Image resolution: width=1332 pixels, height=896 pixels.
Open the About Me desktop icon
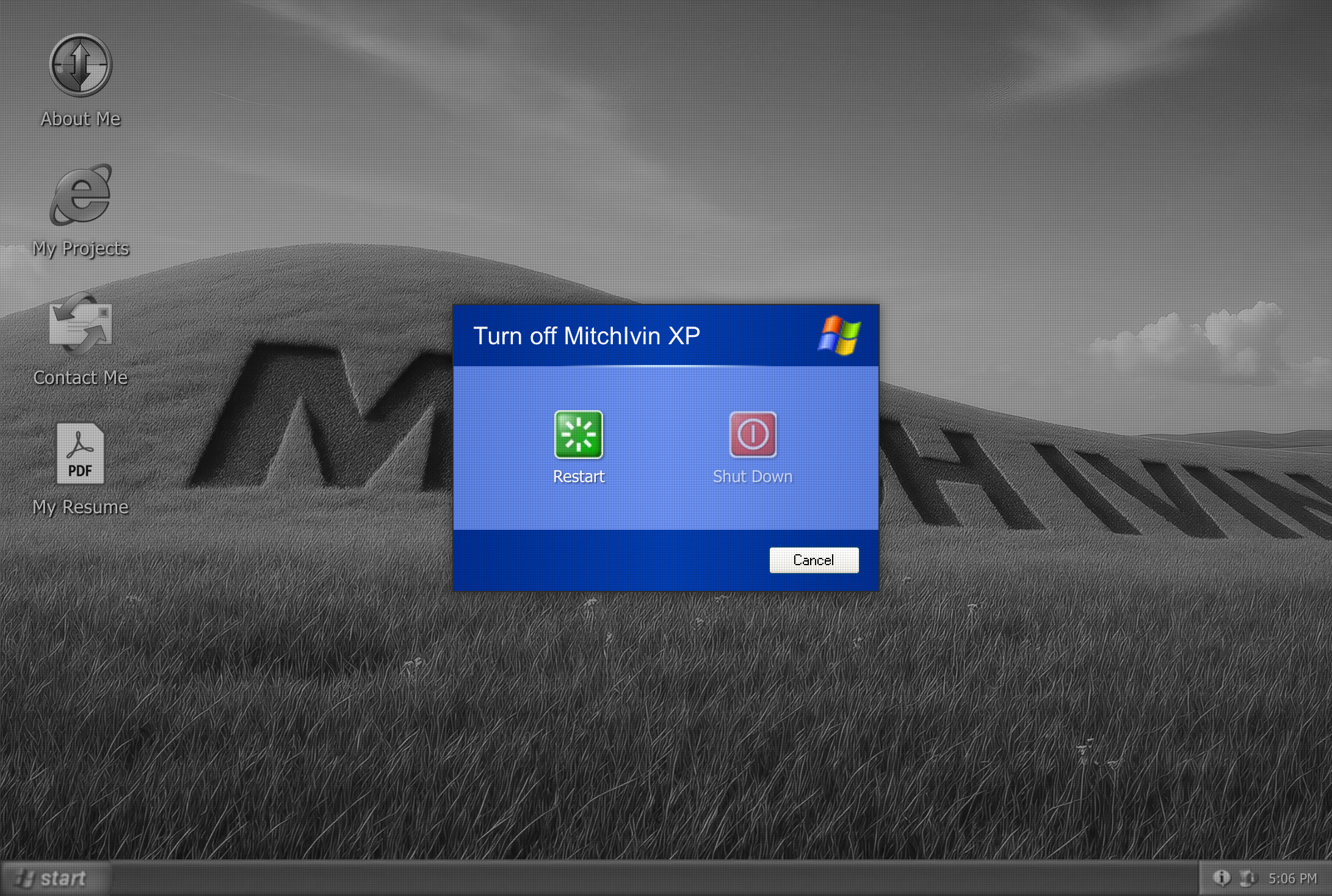coord(80,65)
